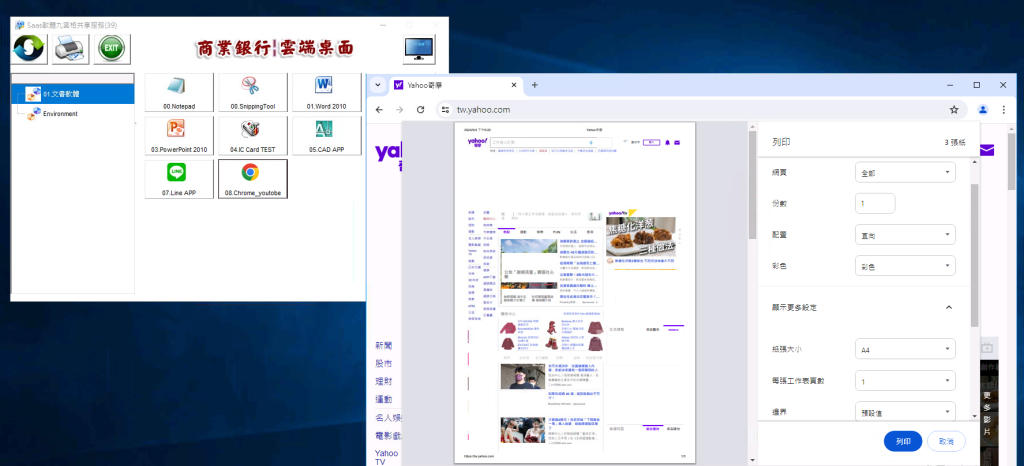Viewport: 1024px width, 466px height.
Task: Select Environment tree node
Action: tap(60, 114)
